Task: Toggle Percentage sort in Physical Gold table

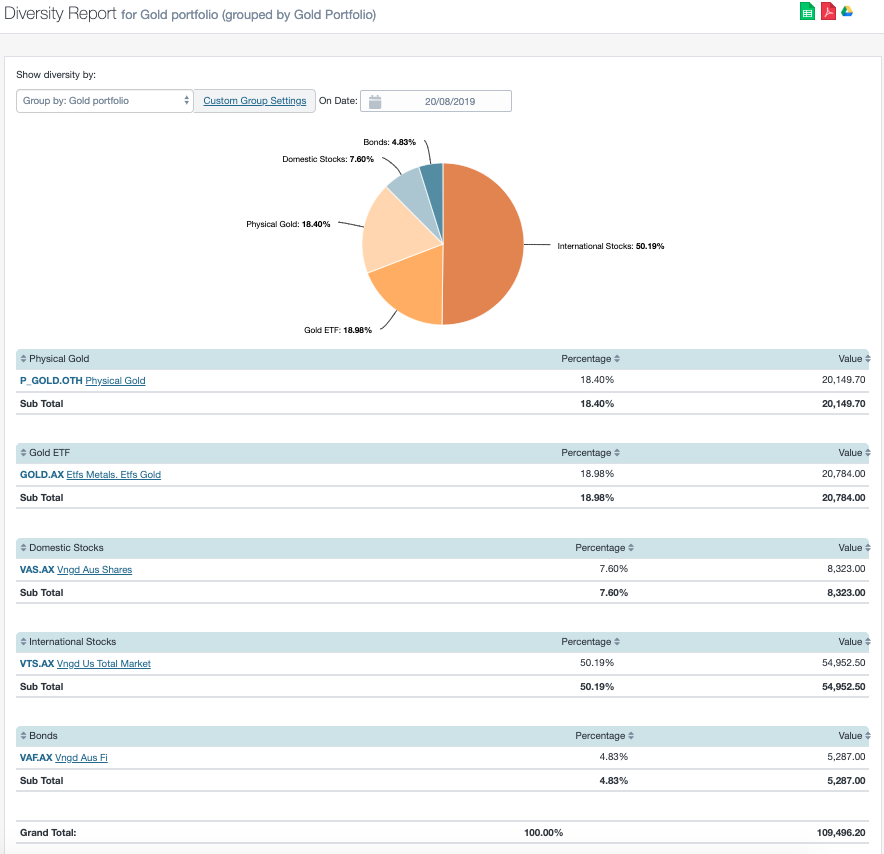Action: click(x=616, y=358)
